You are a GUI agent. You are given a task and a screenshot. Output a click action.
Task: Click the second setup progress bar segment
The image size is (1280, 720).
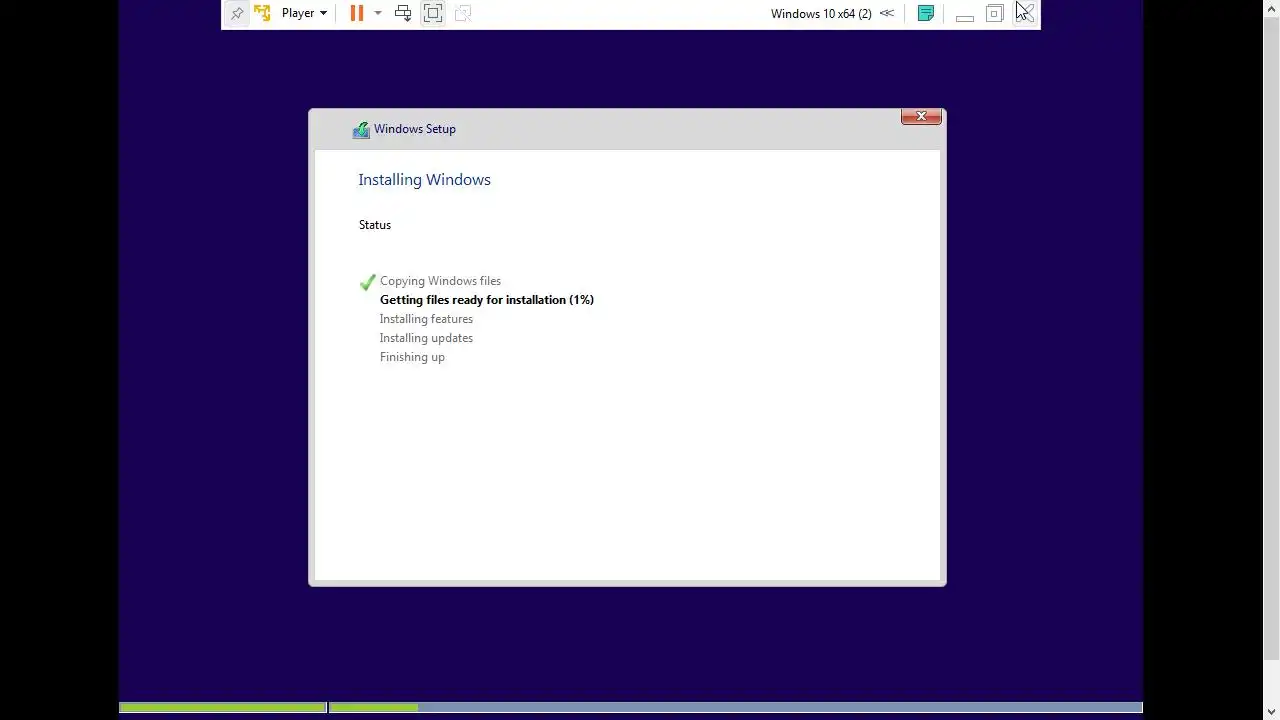[x=736, y=708]
